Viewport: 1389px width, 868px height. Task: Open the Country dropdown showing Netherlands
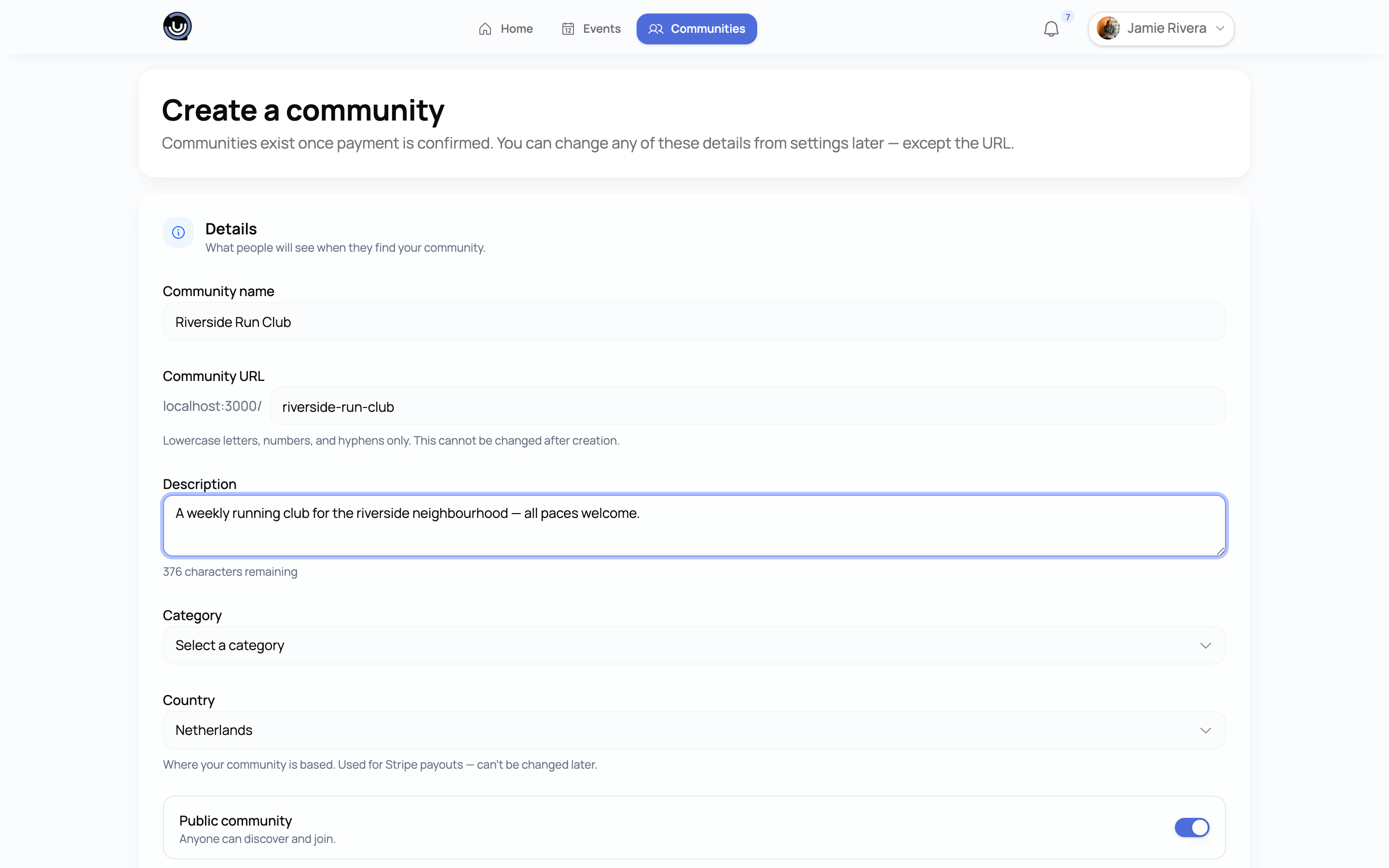tap(694, 730)
